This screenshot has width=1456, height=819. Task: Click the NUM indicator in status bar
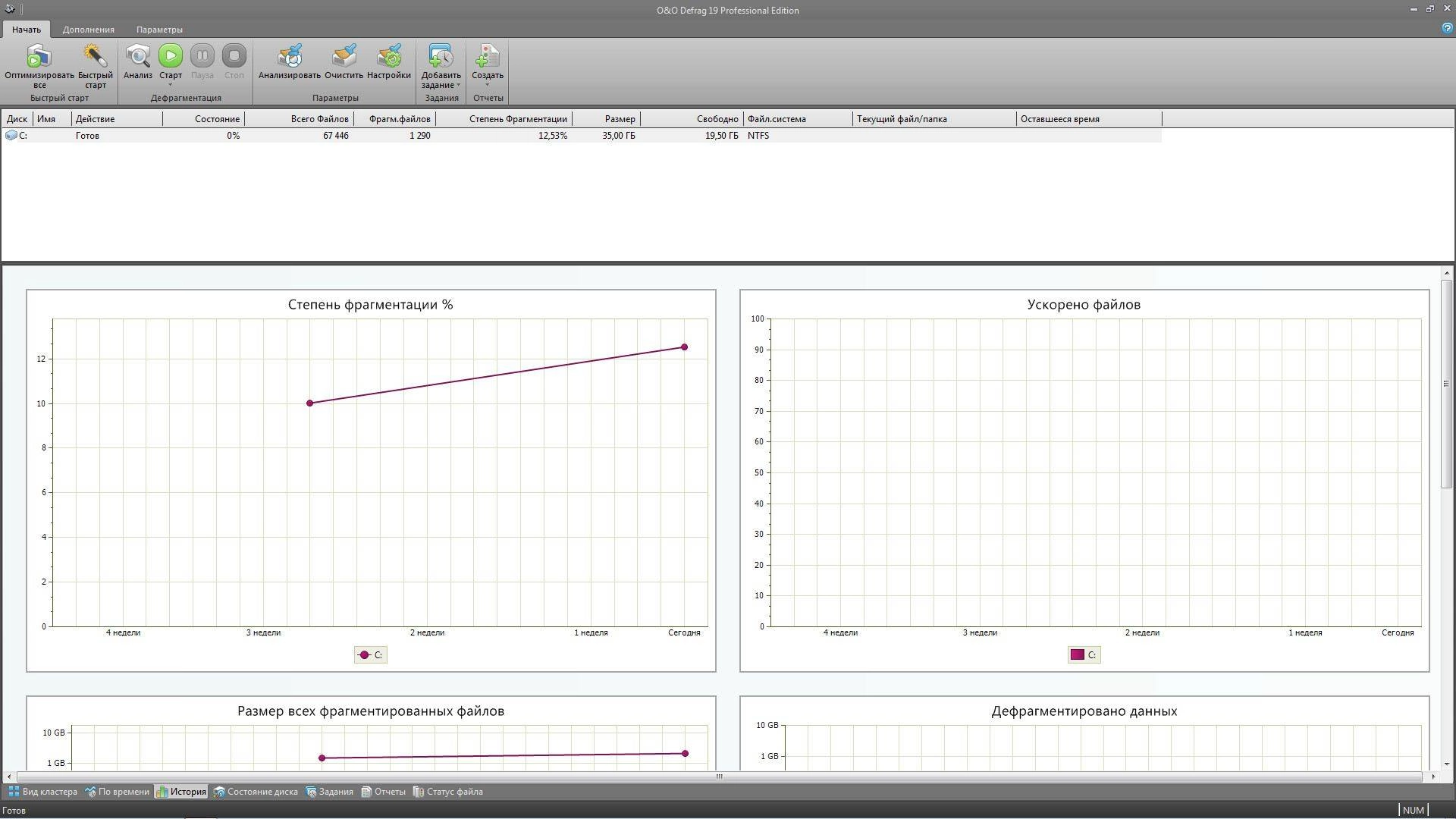click(x=1414, y=811)
